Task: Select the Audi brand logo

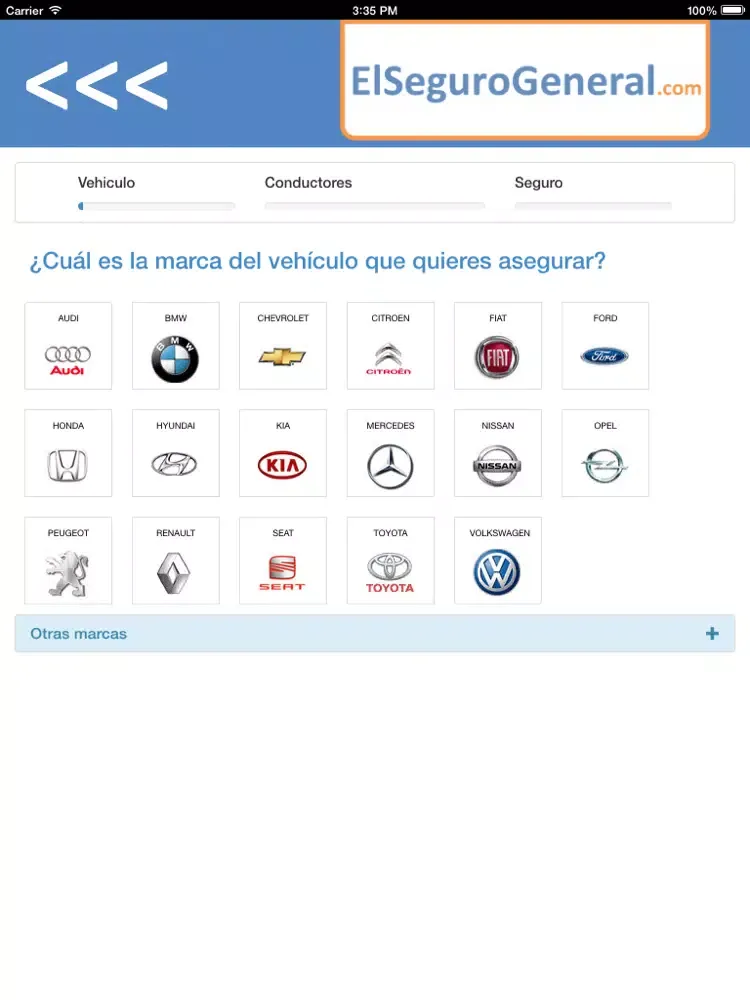Action: click(x=68, y=360)
